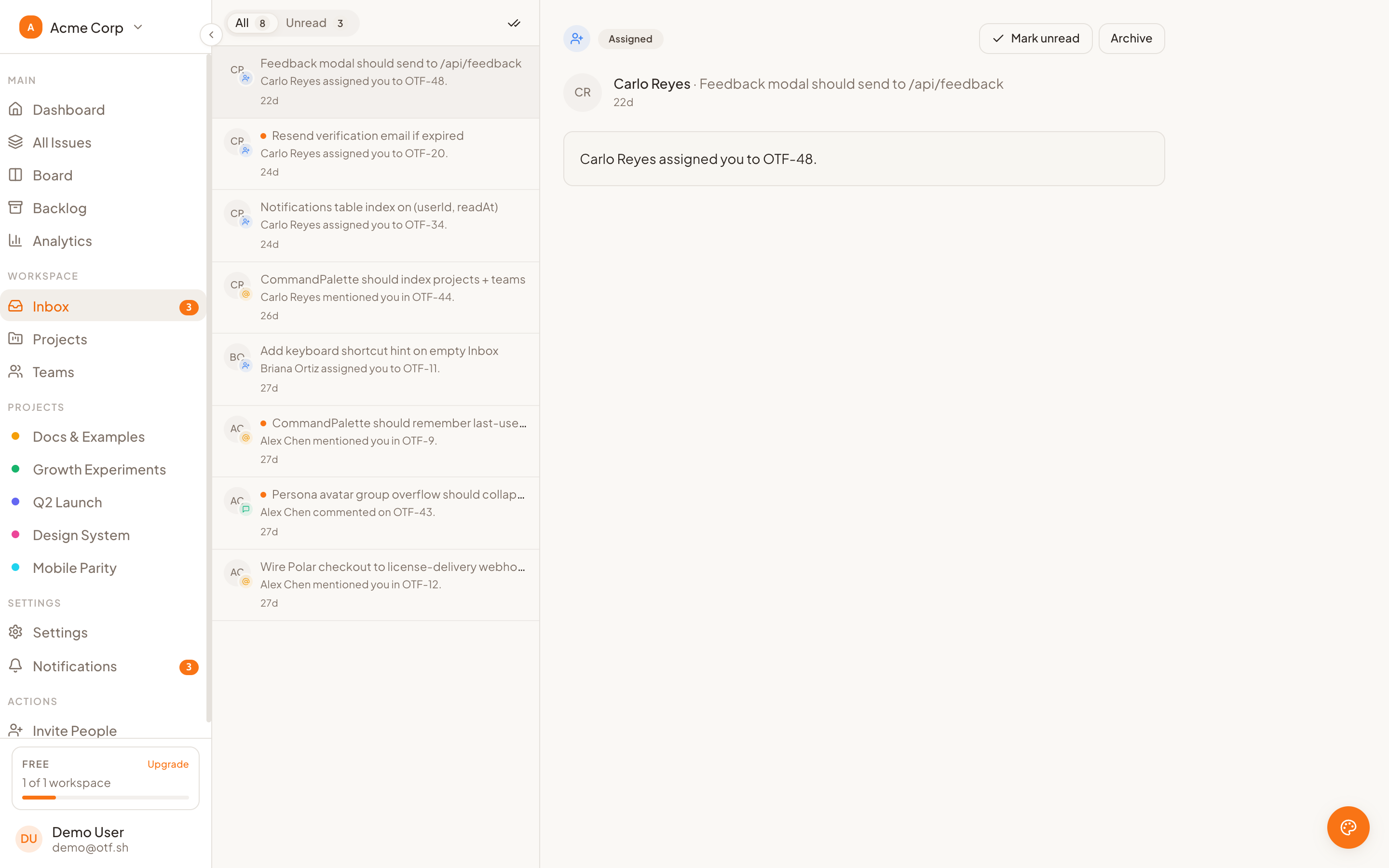The image size is (1389, 868).
Task: Click the orange 3 badge on Inbox
Action: pyautogui.click(x=189, y=307)
